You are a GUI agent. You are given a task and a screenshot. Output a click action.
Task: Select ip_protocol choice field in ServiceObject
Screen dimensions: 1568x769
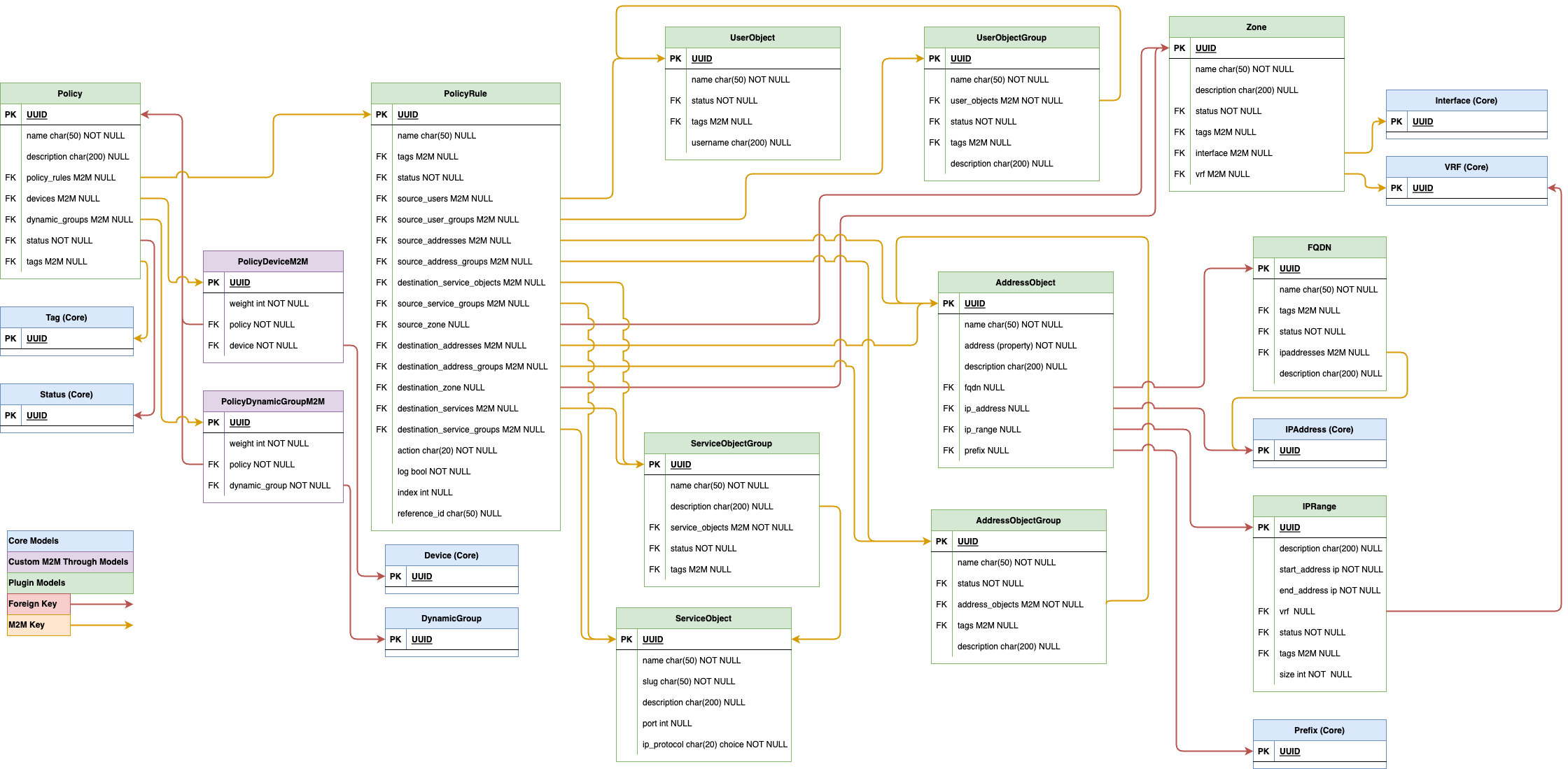point(714,745)
